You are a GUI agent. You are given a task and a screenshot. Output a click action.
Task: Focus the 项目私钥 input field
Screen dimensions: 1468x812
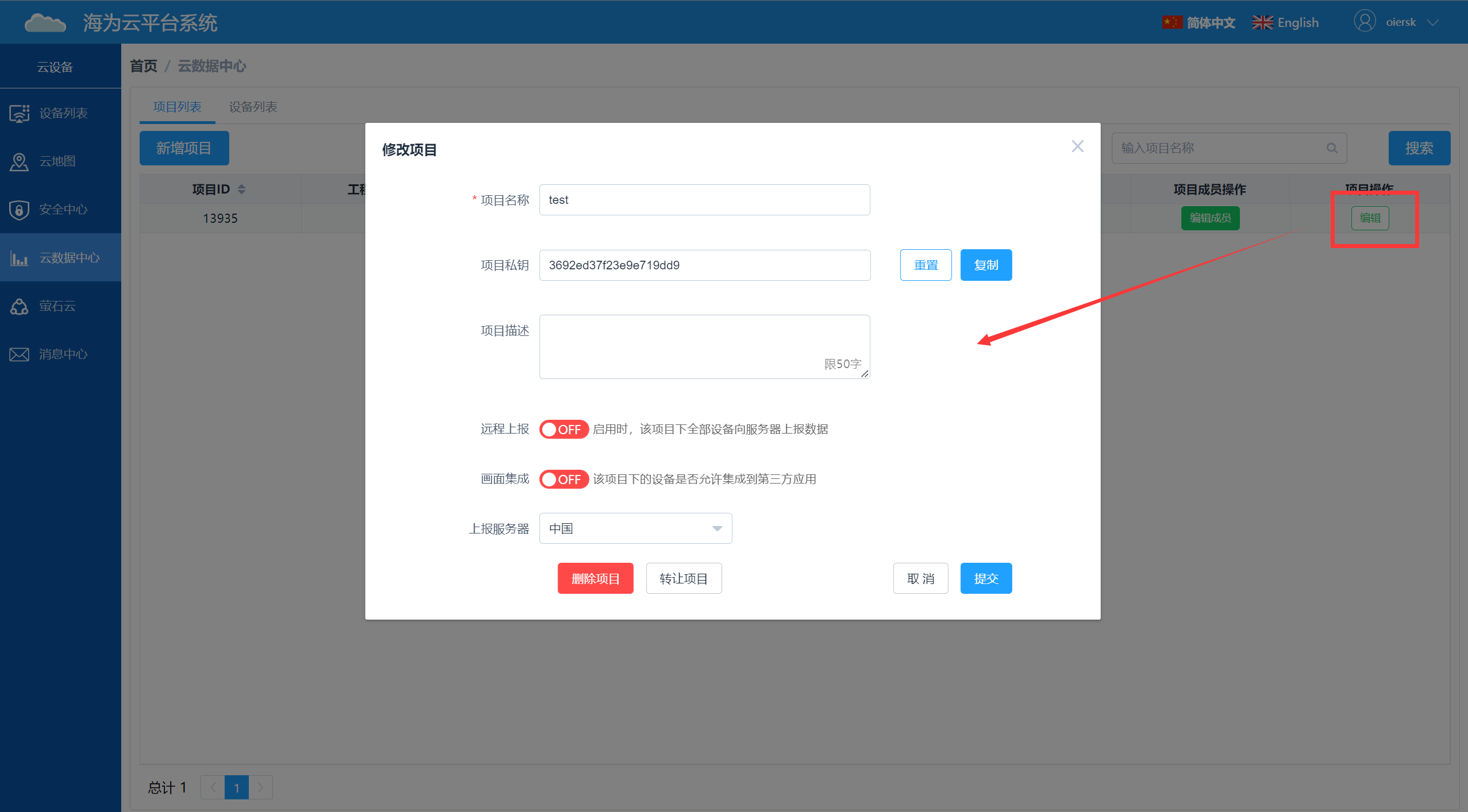[705, 265]
